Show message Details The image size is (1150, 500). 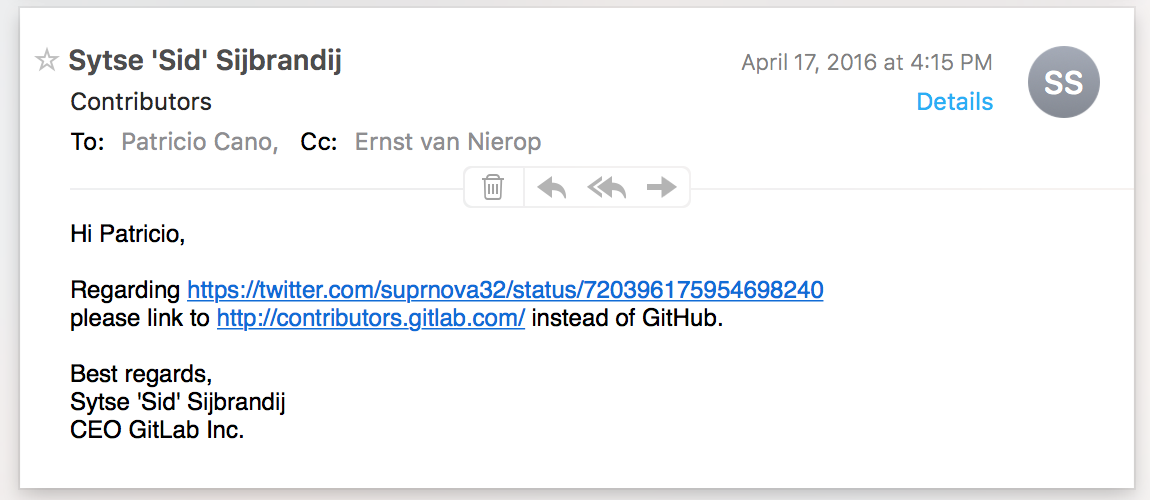click(x=955, y=102)
